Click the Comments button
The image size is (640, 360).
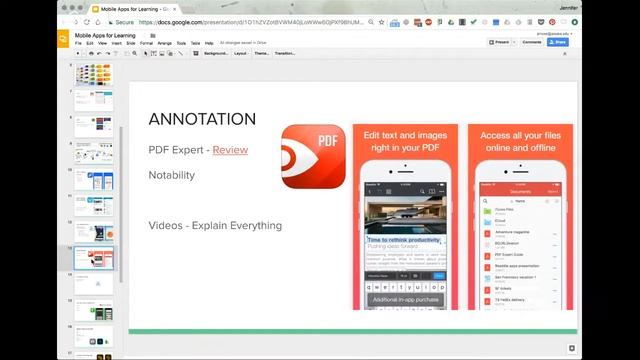(532, 42)
